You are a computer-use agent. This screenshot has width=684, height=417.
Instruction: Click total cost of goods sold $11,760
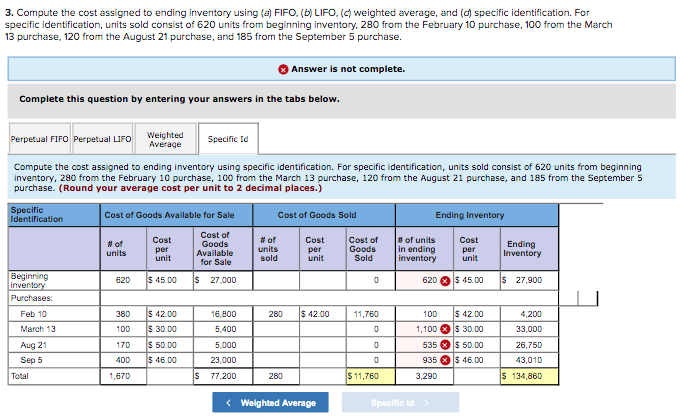coord(371,376)
